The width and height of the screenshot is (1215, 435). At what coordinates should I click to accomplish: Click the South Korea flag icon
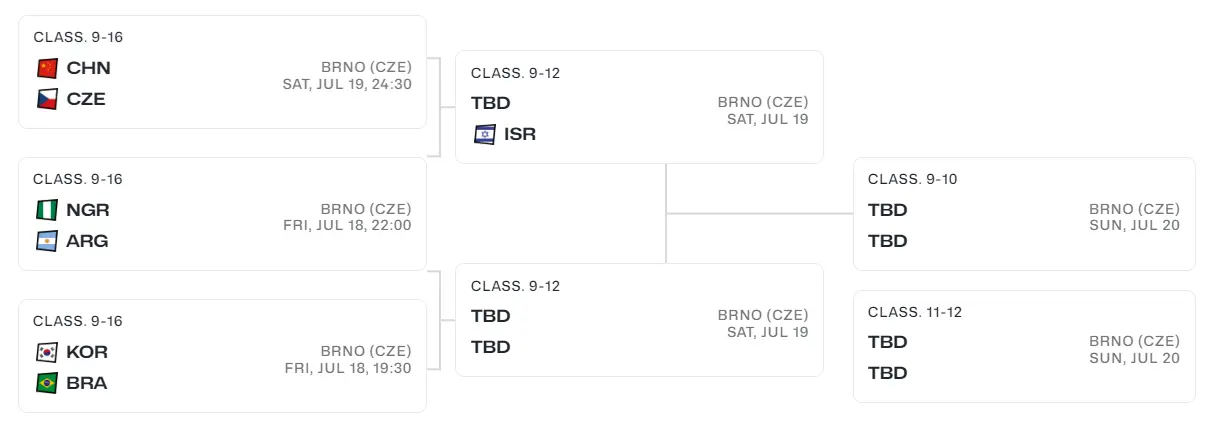(x=47, y=352)
